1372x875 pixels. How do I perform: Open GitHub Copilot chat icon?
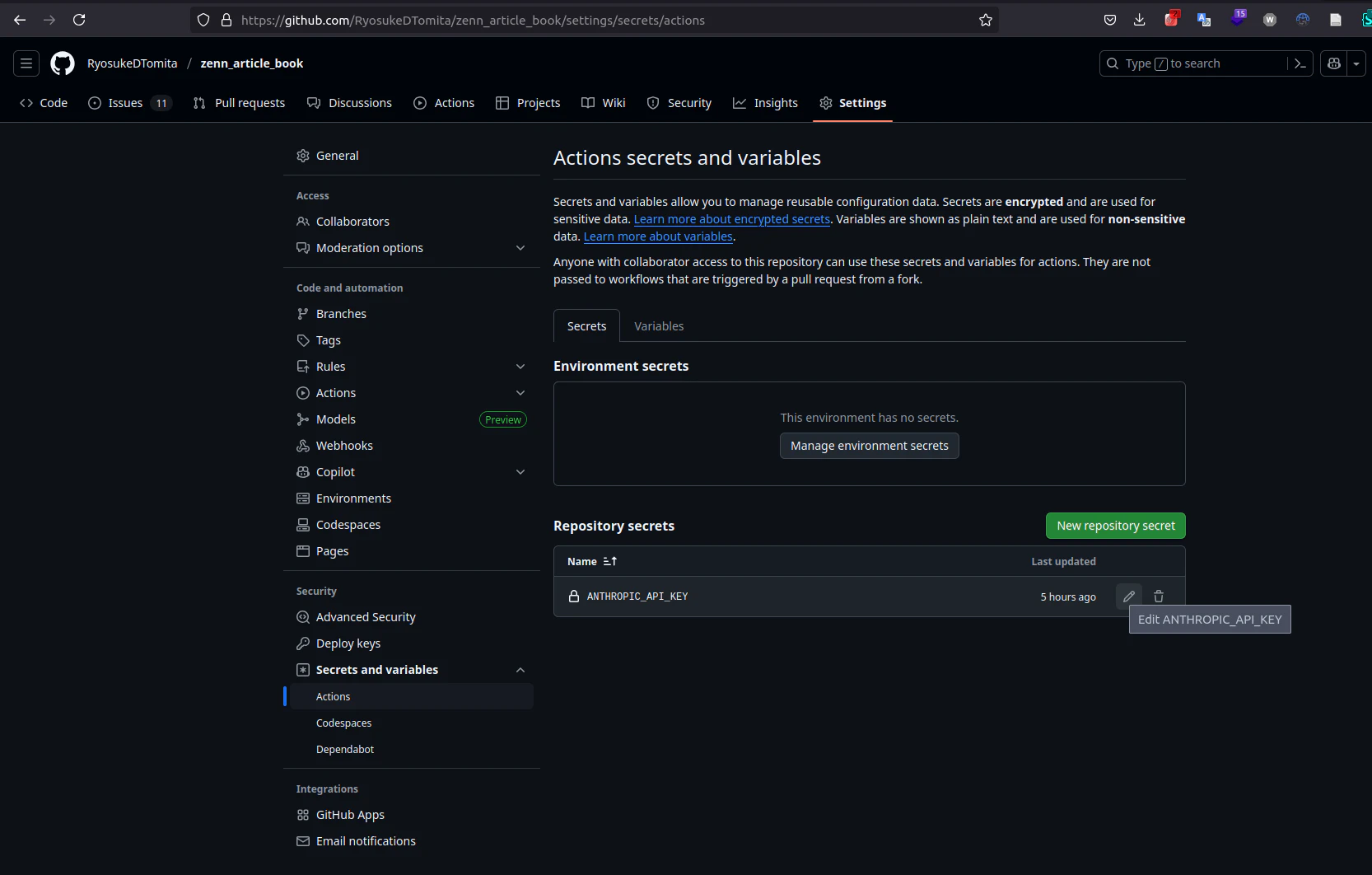(x=1334, y=63)
